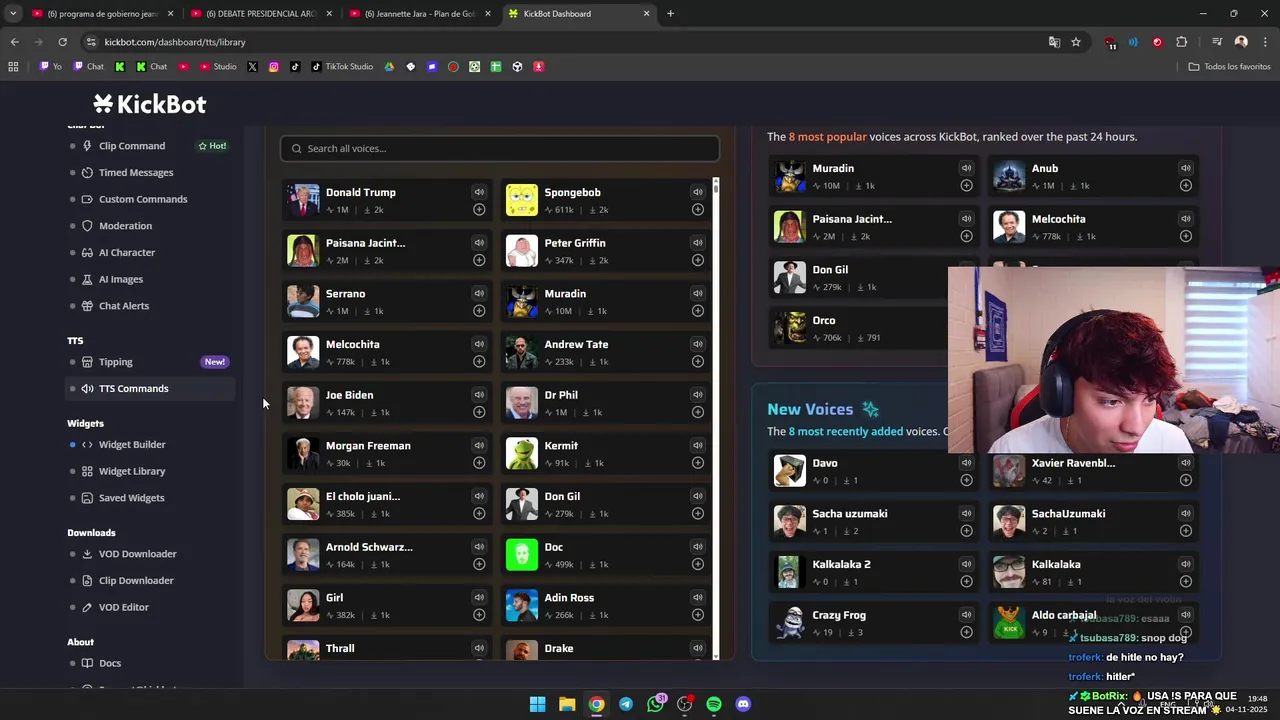Open Widget Builder

tap(132, 444)
